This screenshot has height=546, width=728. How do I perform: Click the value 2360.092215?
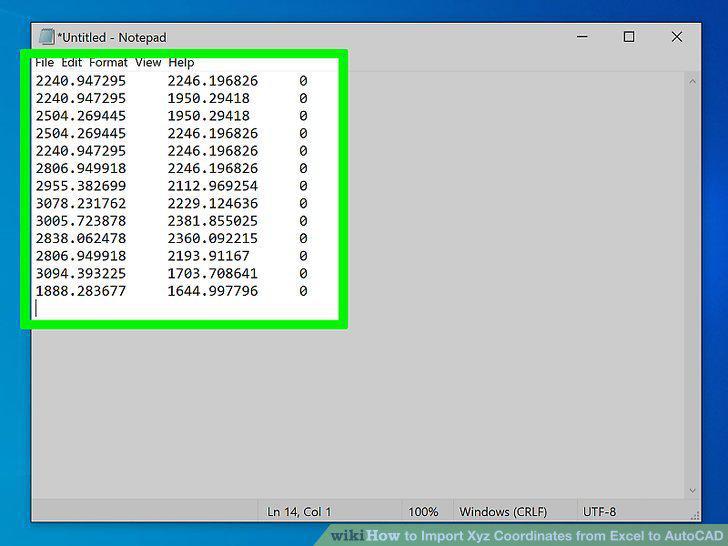point(213,238)
